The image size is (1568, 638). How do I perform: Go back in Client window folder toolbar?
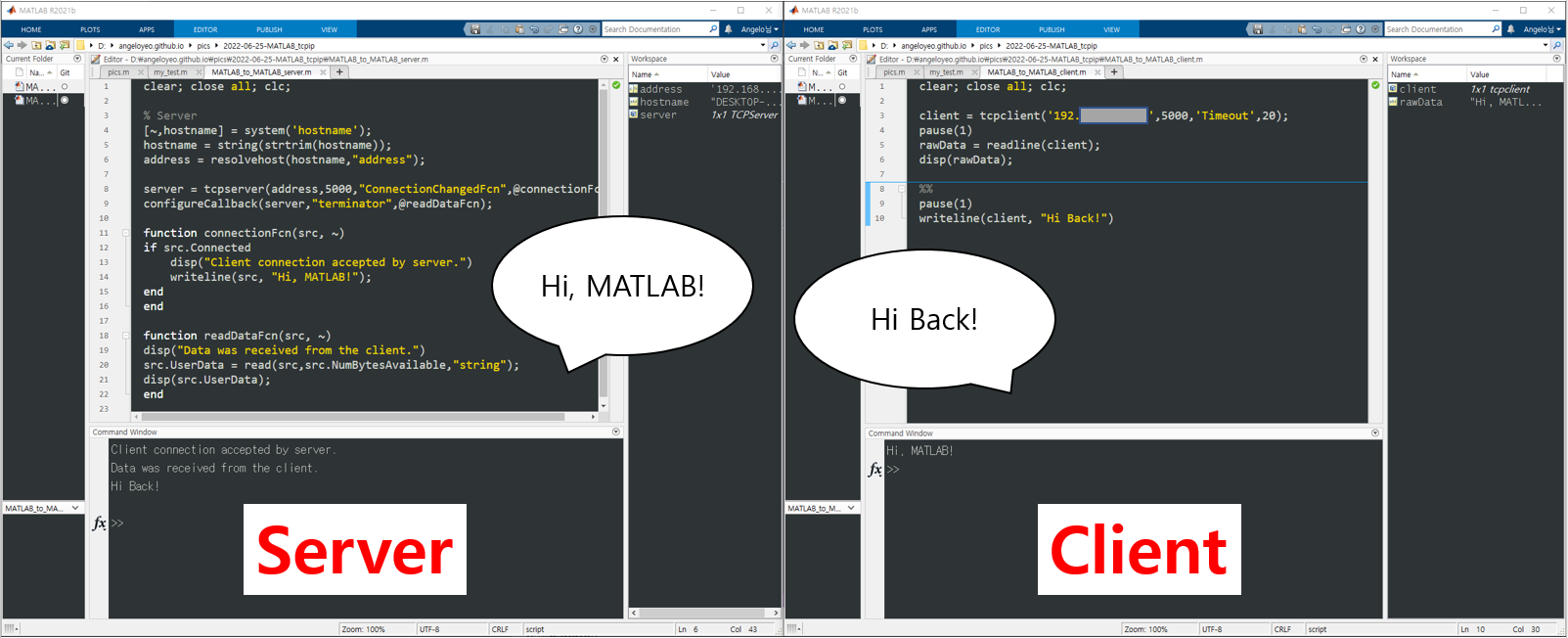[x=791, y=45]
